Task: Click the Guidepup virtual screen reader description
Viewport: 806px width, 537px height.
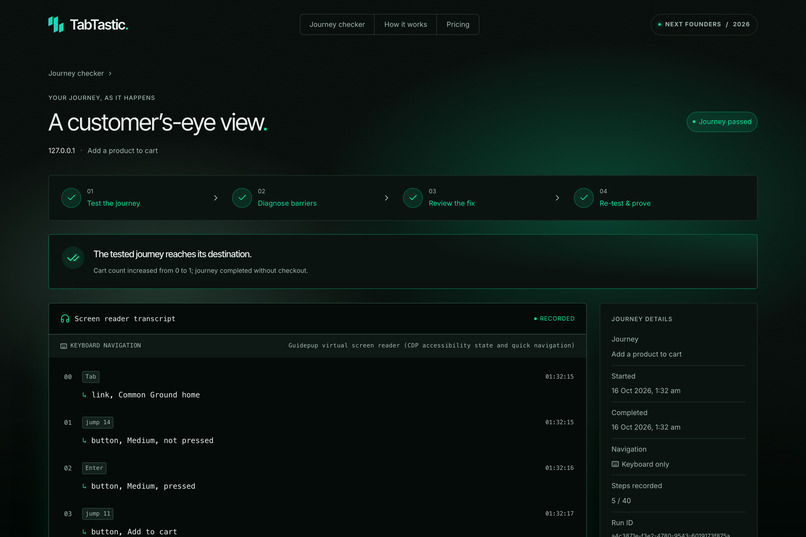Action: pos(431,346)
